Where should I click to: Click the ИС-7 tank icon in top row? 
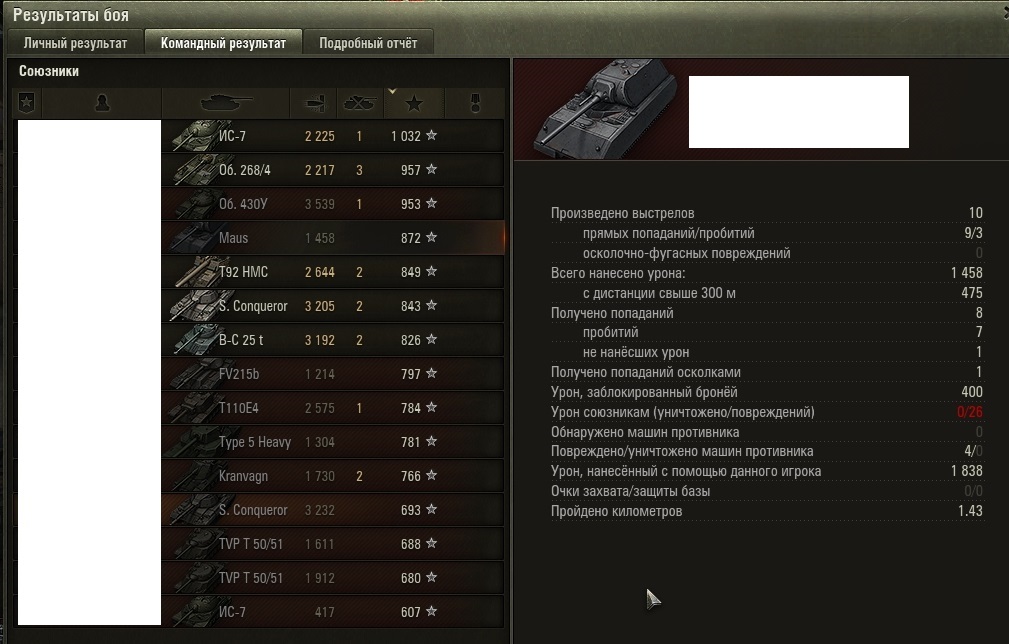coord(196,136)
